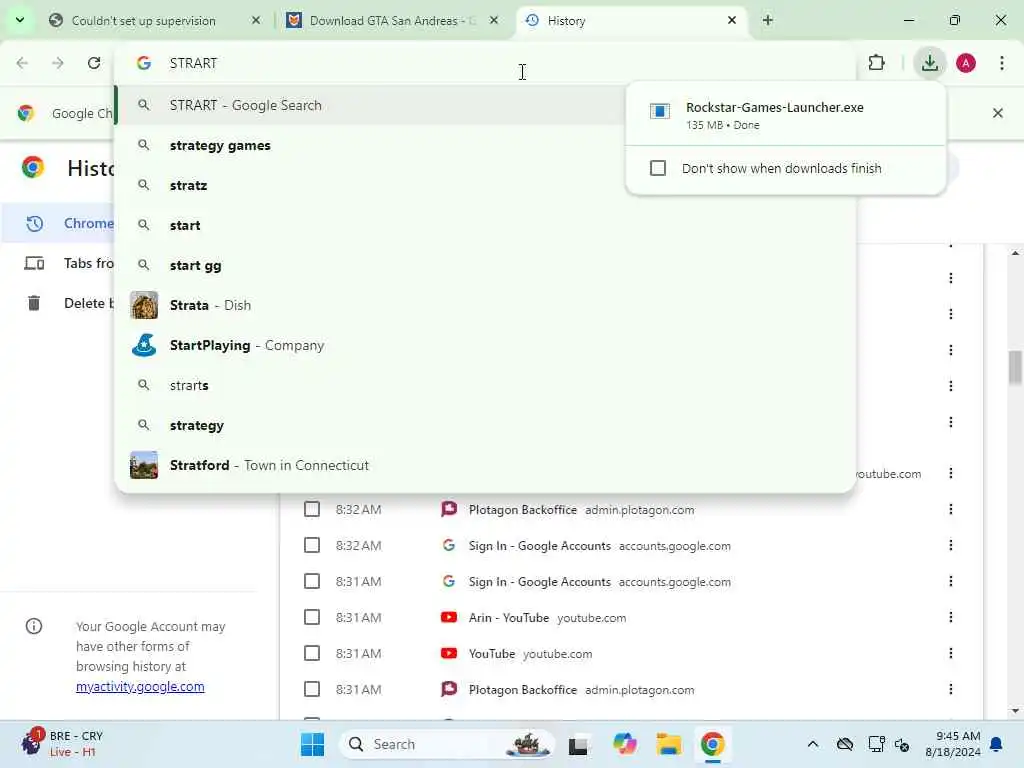Image resolution: width=1024 pixels, height=768 pixels.
Task: Click the Stratford town thumbnail image
Action: 144,465
